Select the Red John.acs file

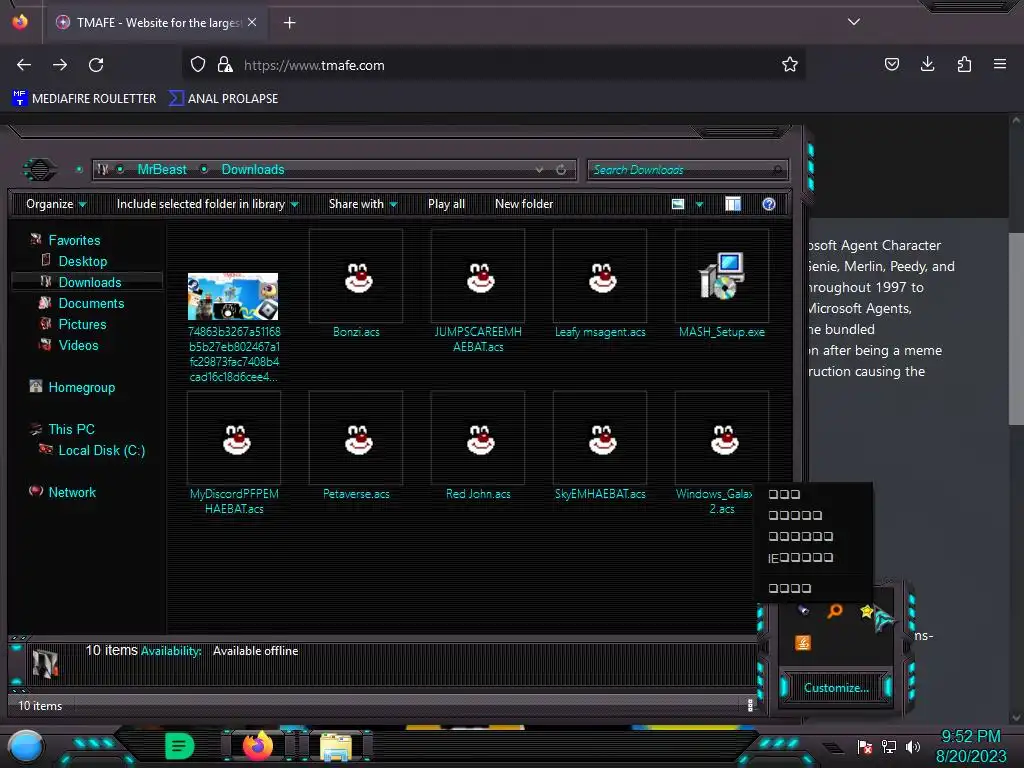tap(478, 446)
